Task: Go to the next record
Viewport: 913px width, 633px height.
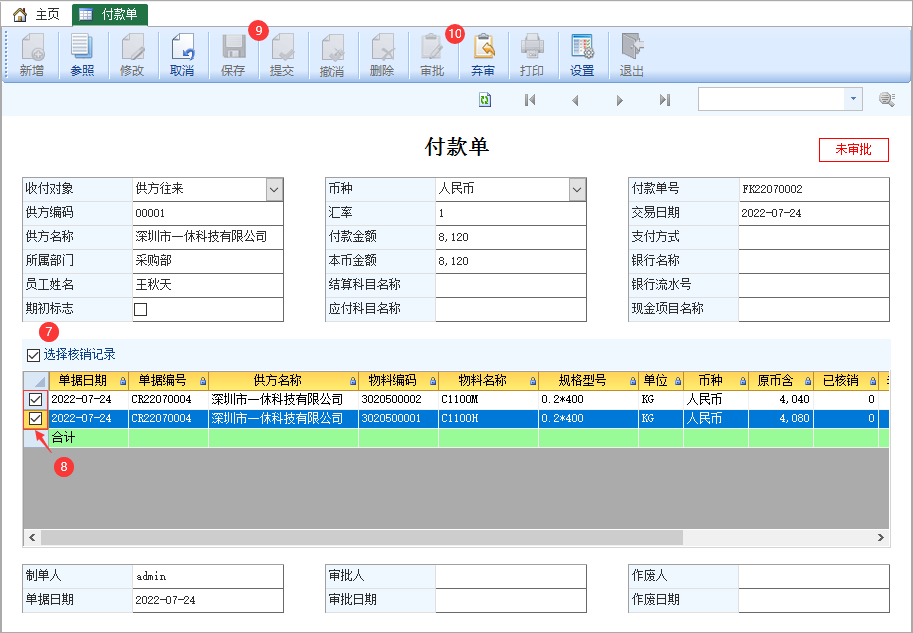Action: click(x=620, y=100)
